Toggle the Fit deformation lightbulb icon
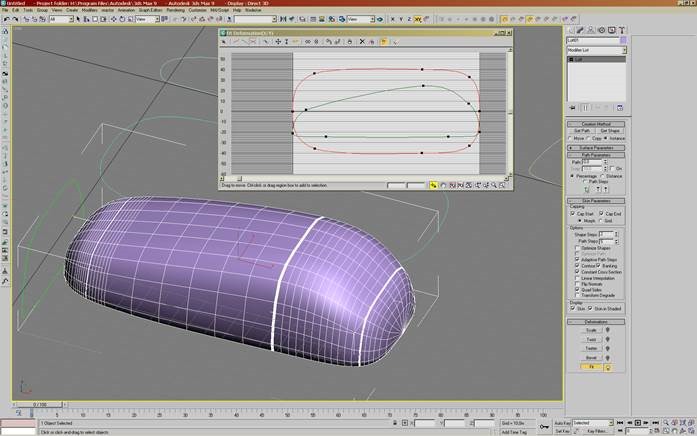Viewport: 697px width, 436px height. tap(610, 367)
